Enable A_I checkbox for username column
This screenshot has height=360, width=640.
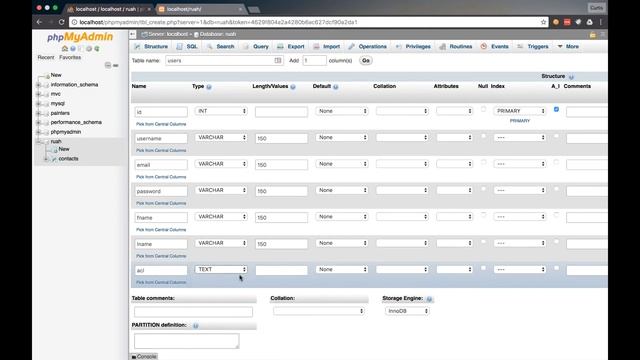point(556,136)
